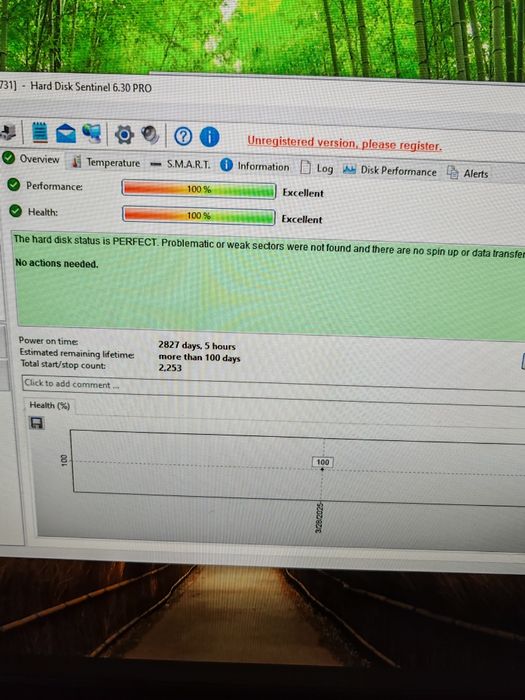Switch to the Information tab
The width and height of the screenshot is (525, 700).
(x=255, y=166)
